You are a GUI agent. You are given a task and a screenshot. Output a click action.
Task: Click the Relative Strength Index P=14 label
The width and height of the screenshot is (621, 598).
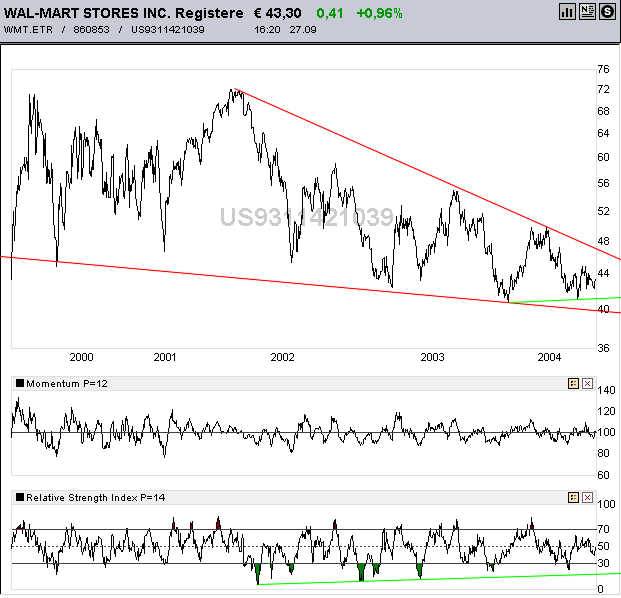point(95,497)
